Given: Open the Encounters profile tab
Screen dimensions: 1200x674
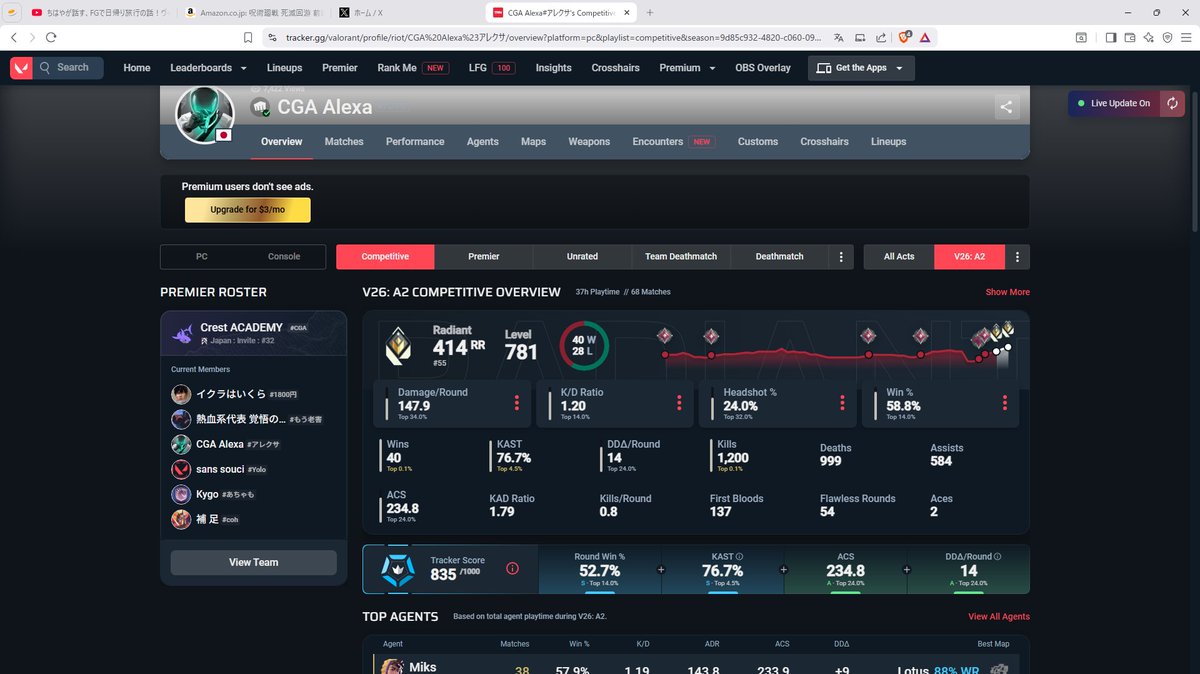Looking at the screenshot, I should (x=672, y=142).
